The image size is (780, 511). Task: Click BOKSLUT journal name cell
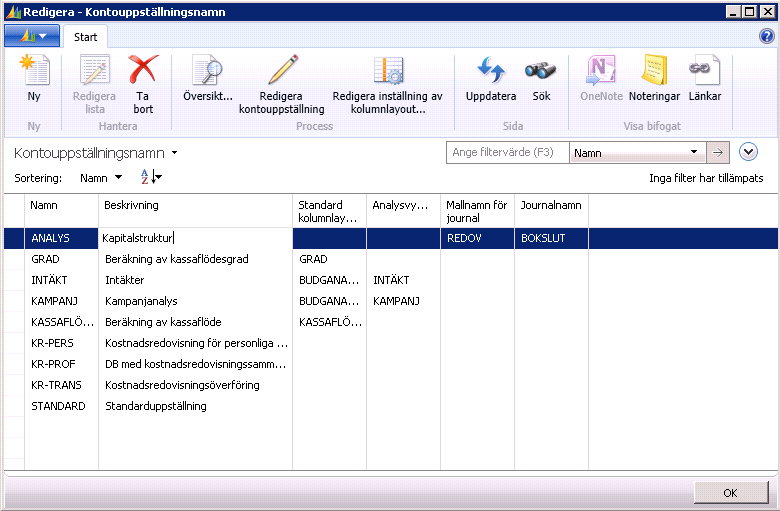tap(551, 238)
